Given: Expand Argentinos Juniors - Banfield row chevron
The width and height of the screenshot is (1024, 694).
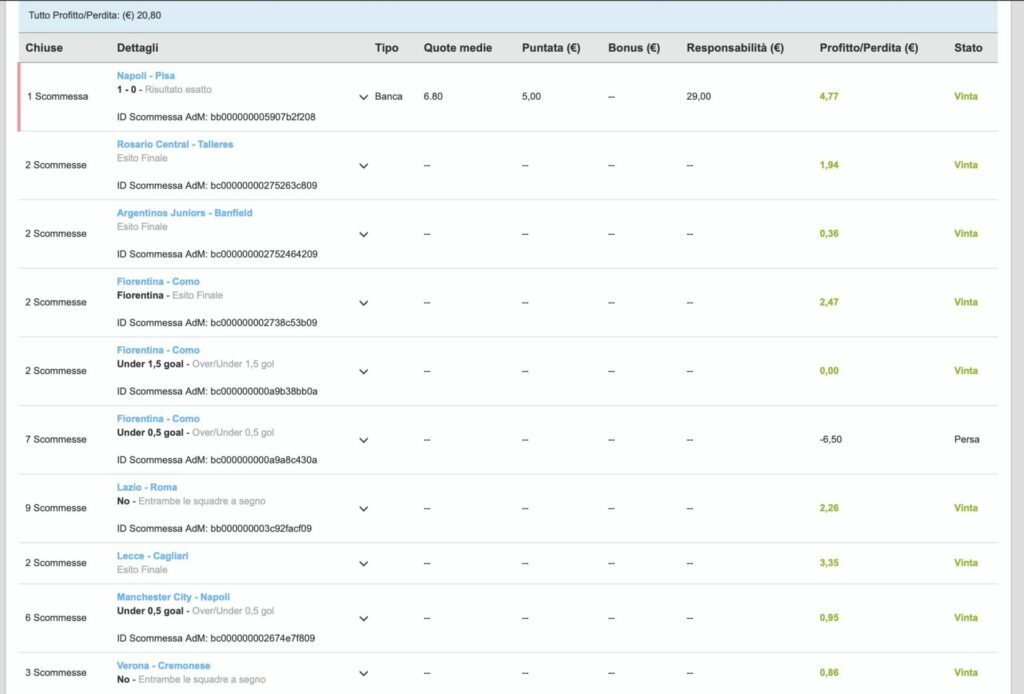Looking at the screenshot, I should (x=363, y=234).
